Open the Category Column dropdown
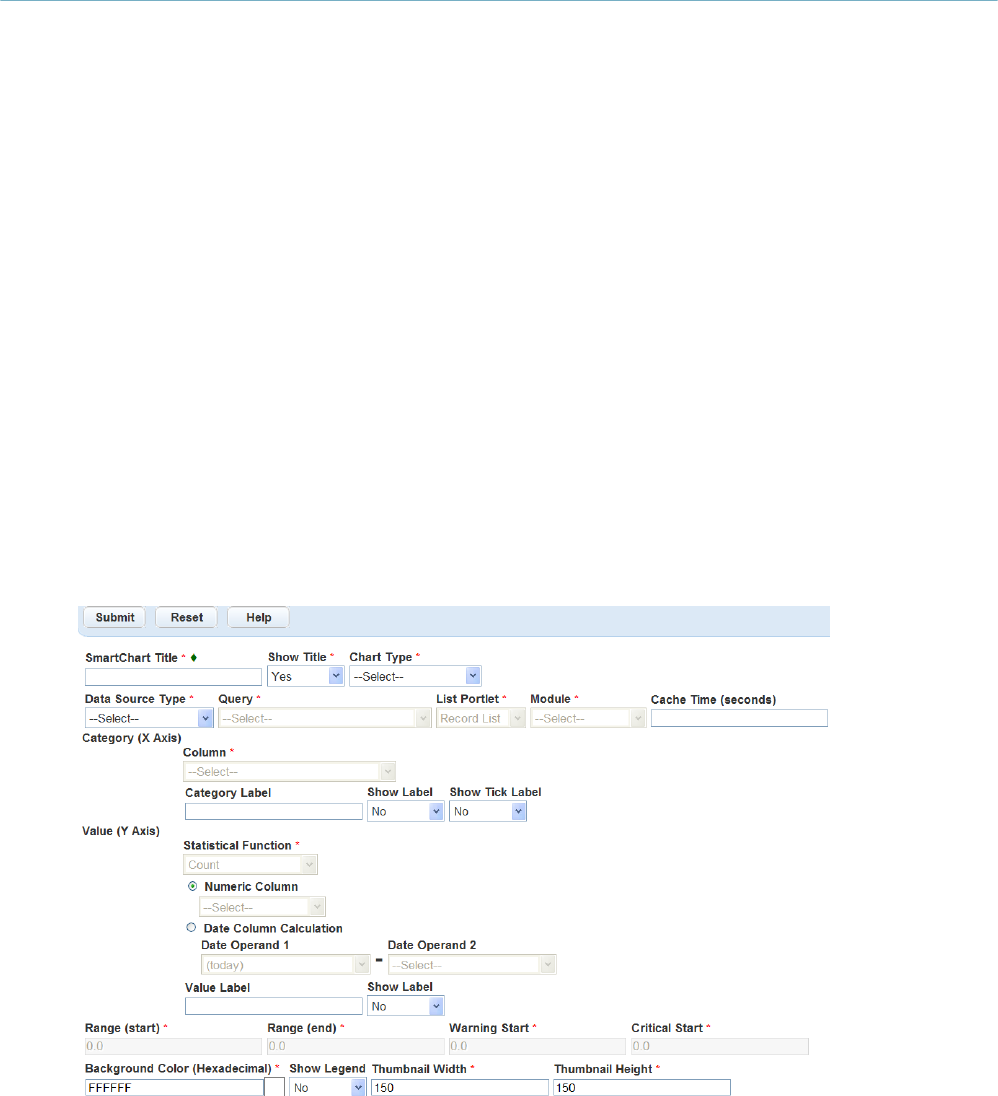The height and width of the screenshot is (1096, 998). pos(289,772)
